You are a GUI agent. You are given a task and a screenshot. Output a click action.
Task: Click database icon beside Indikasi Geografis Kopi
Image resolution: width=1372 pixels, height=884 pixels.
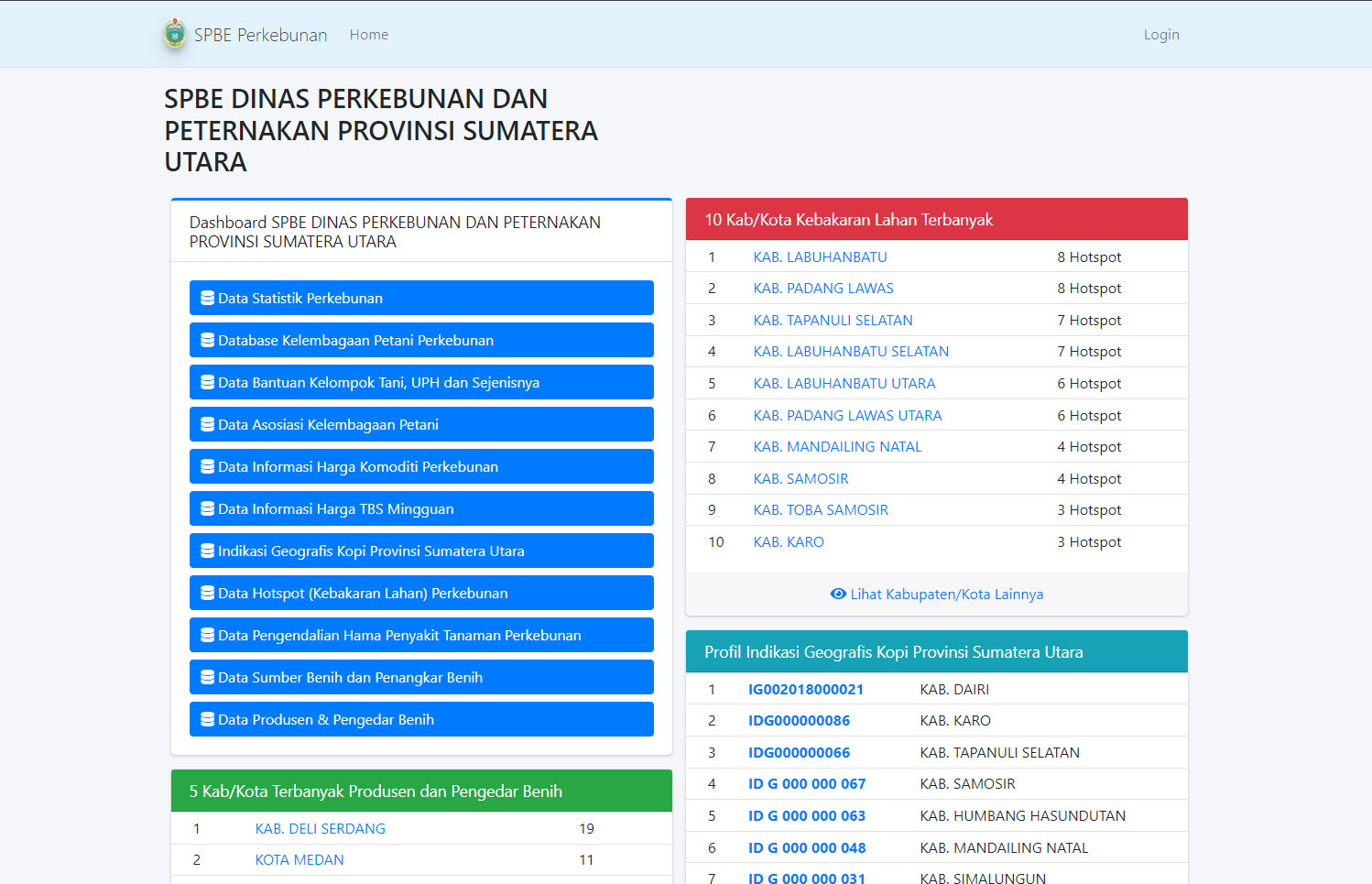coord(208,551)
